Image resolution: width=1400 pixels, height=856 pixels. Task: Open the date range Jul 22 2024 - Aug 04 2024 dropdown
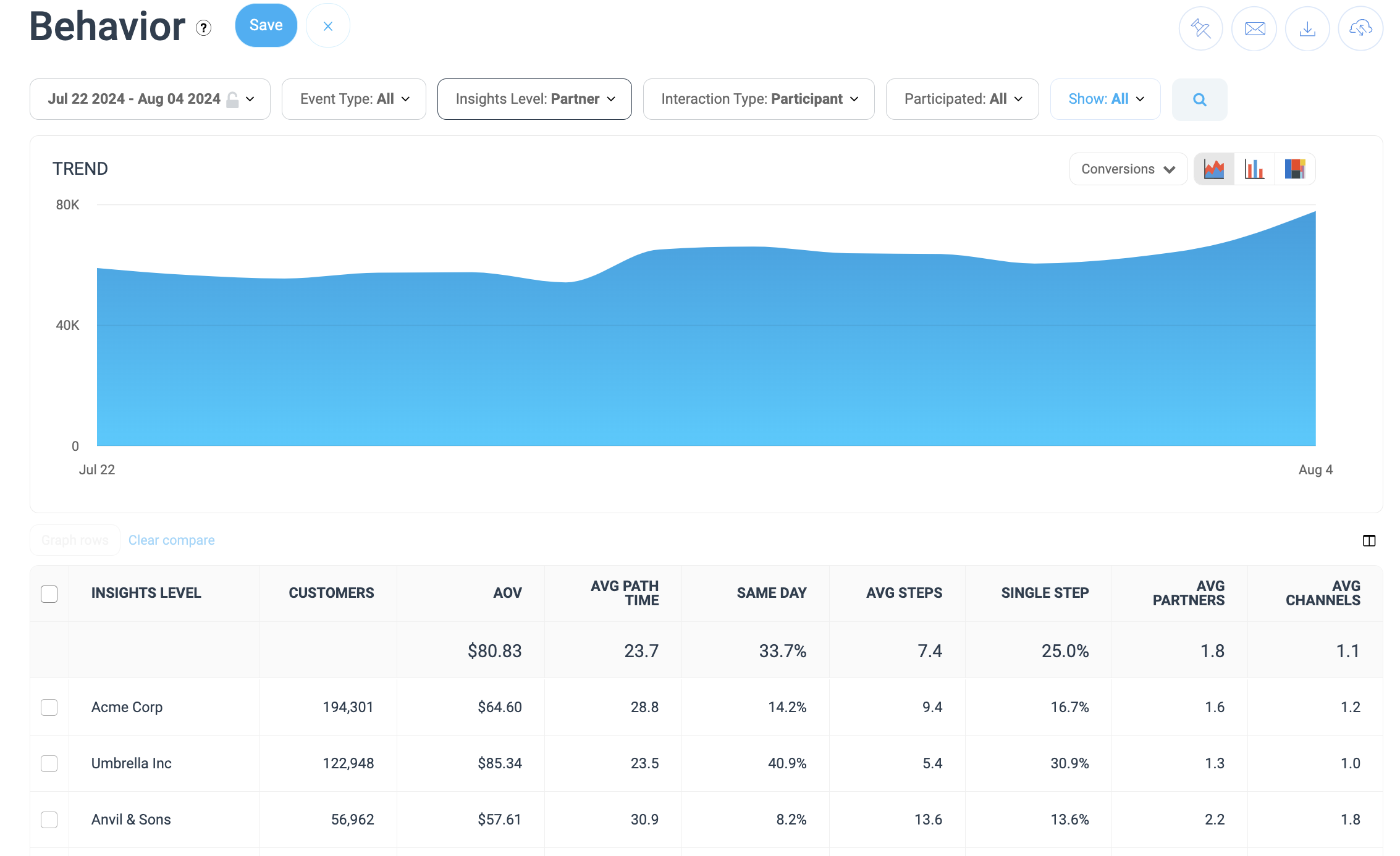tap(150, 99)
